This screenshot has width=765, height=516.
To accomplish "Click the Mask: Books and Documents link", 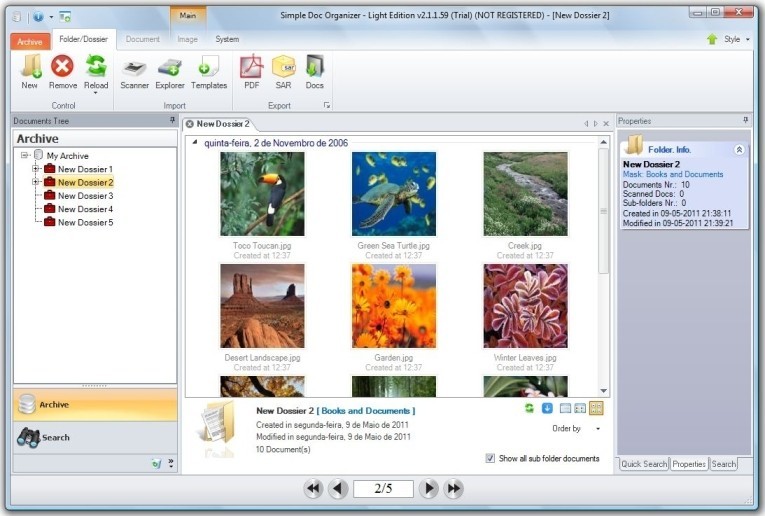I will tap(673, 174).
